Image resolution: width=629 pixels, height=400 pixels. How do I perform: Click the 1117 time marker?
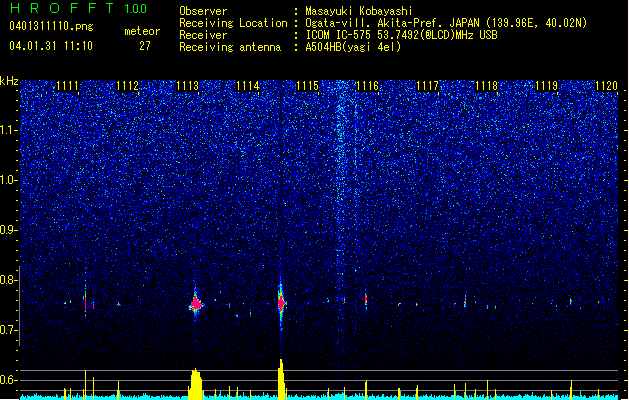tap(427, 86)
